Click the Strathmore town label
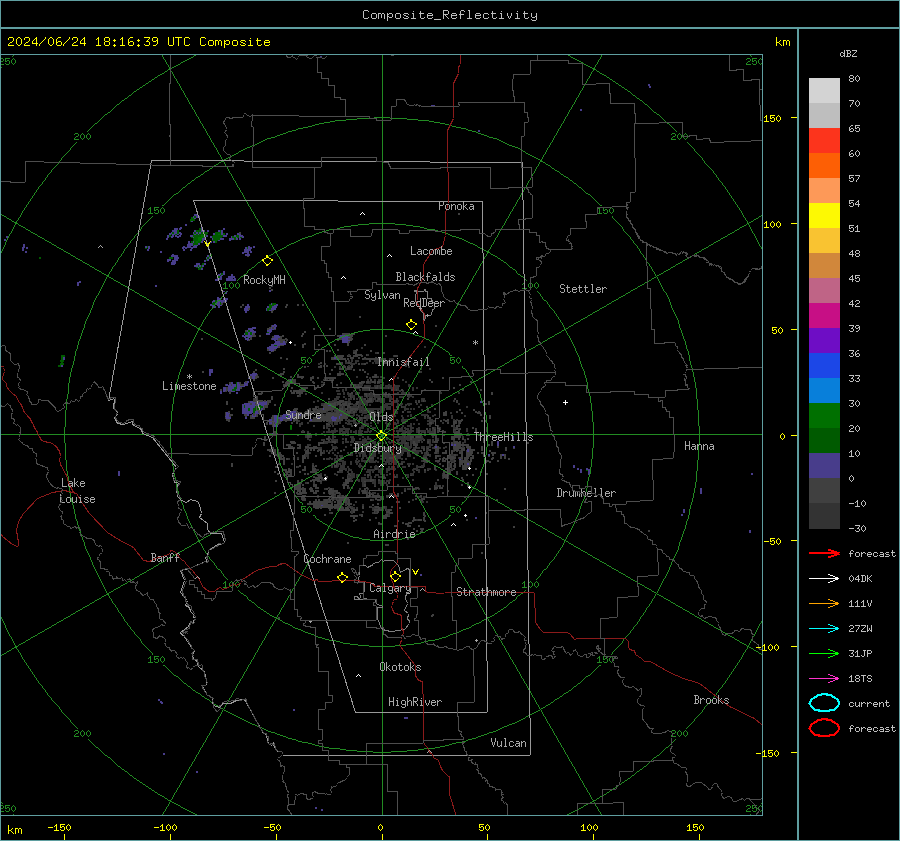 point(486,592)
